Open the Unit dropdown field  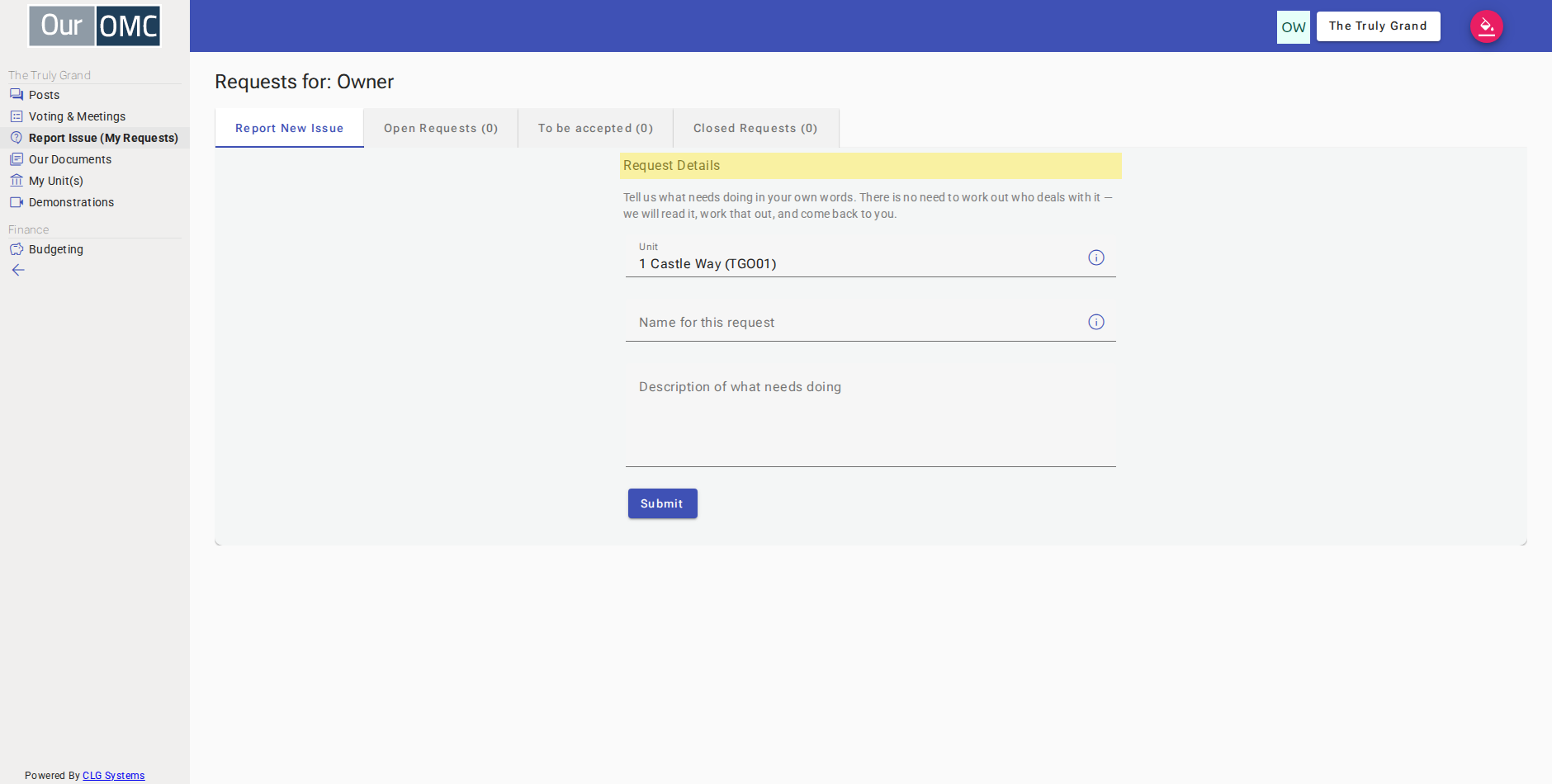click(x=871, y=257)
